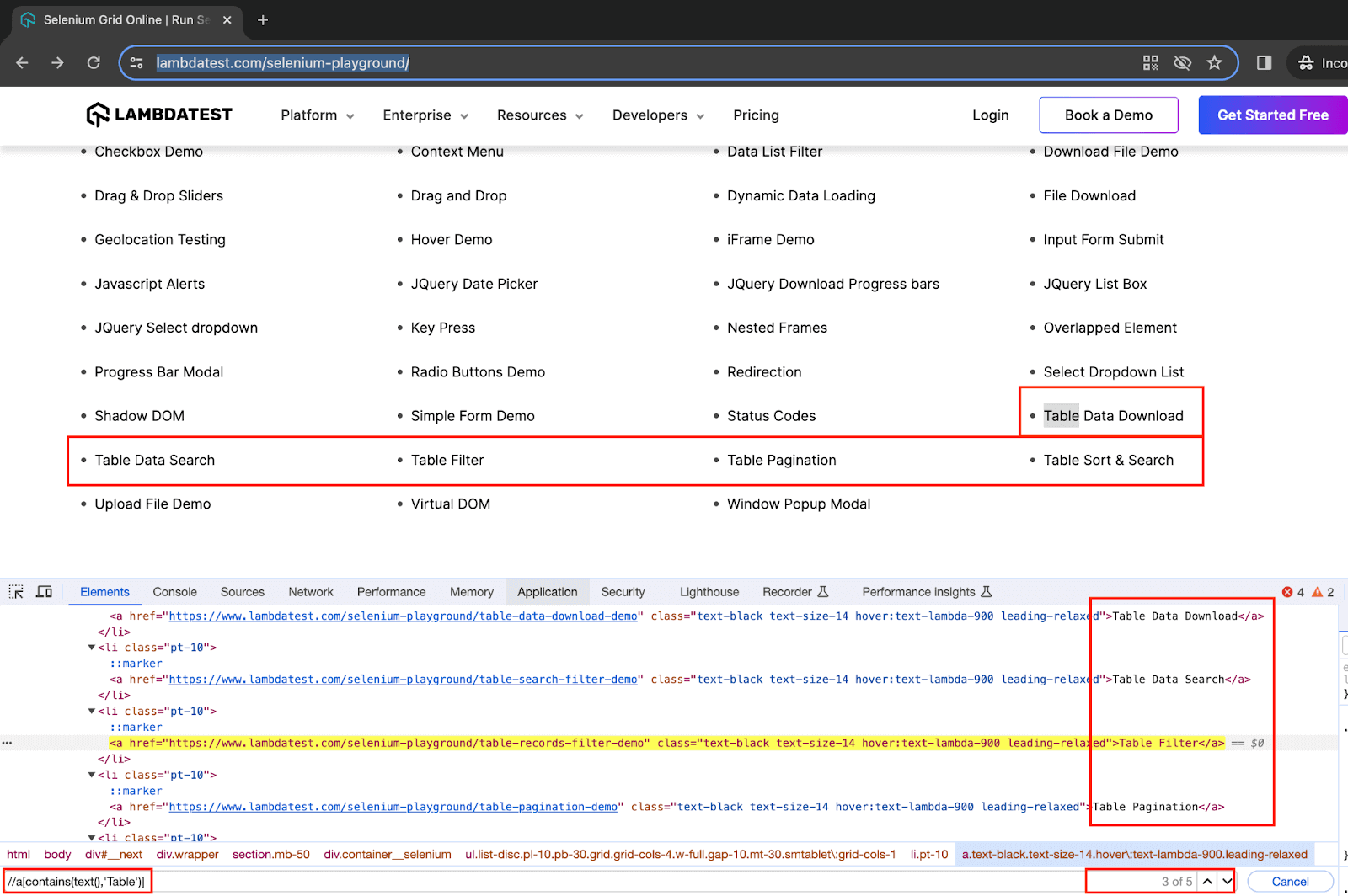This screenshot has height=896, width=1348.
Task: Open the Upload File Demo link
Action: tap(152, 504)
